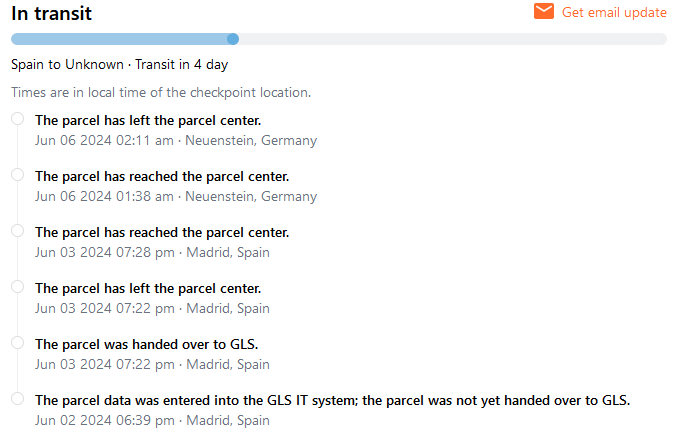Click the parcel data entered GLS IT system entry
Viewport: 683px width, 437px height.
(332, 400)
